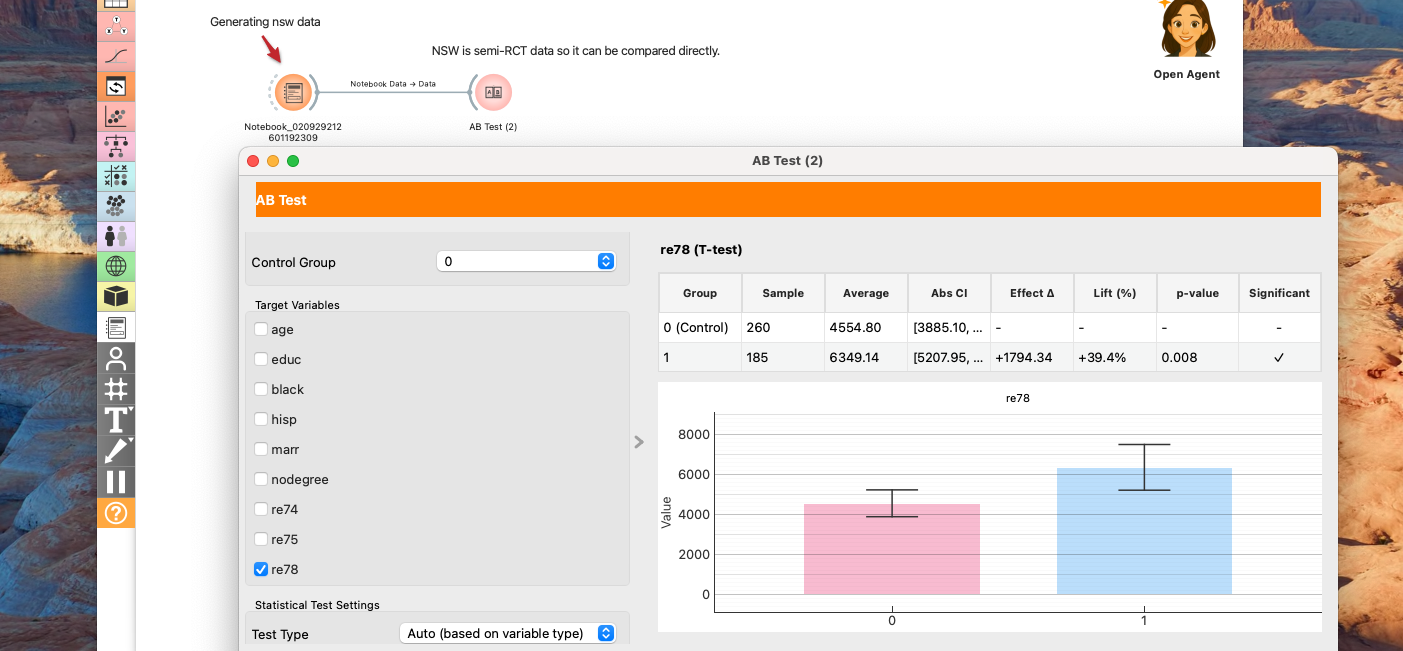Screen dimensions: 1403x651
Task: Click the p-value column header
Action: tap(1197, 293)
